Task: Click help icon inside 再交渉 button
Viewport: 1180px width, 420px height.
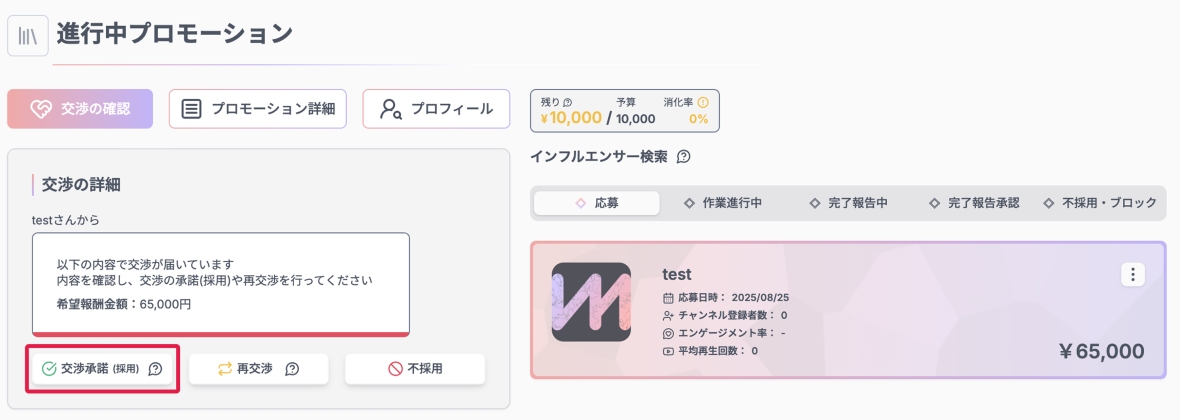Action: point(292,369)
